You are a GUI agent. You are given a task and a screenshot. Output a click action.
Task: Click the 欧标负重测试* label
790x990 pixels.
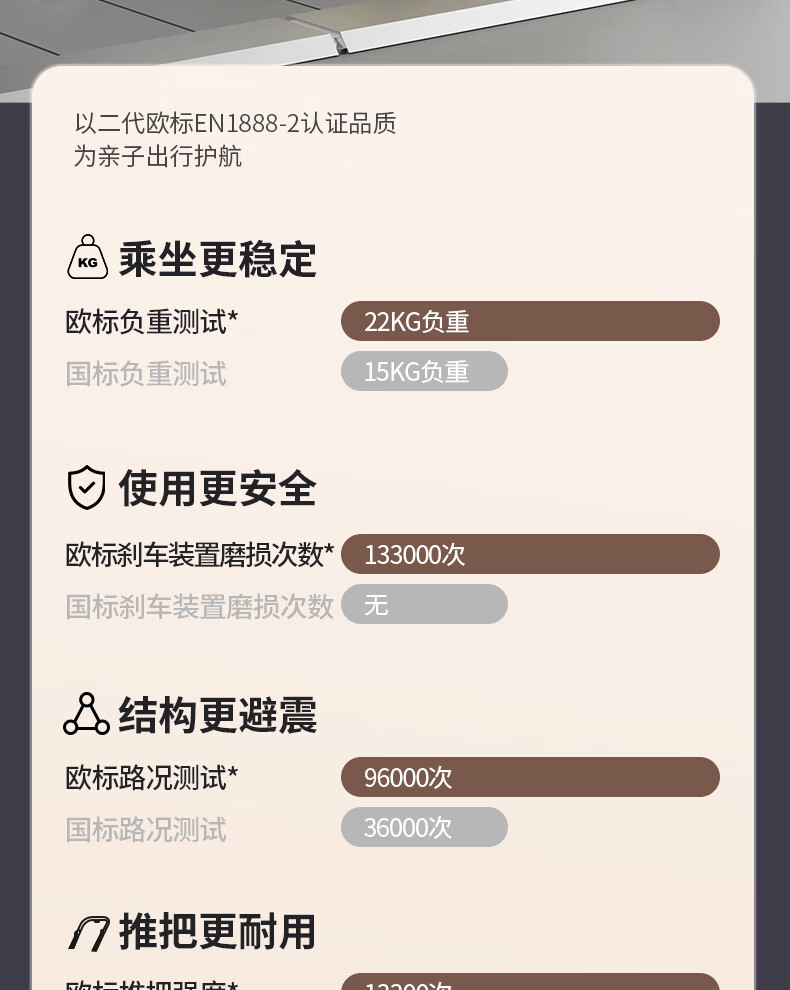152,321
